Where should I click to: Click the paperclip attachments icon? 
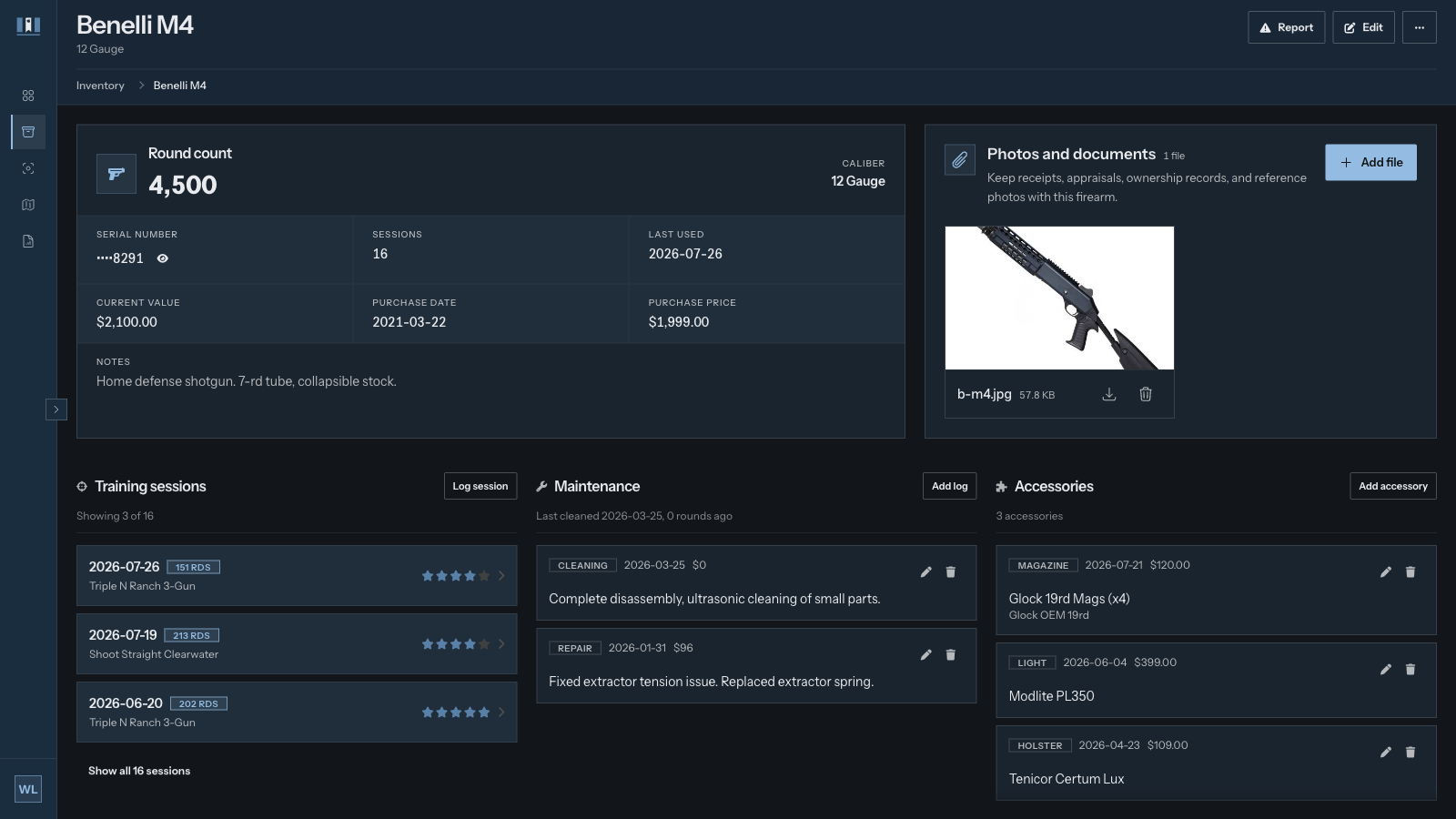pyautogui.click(x=960, y=160)
